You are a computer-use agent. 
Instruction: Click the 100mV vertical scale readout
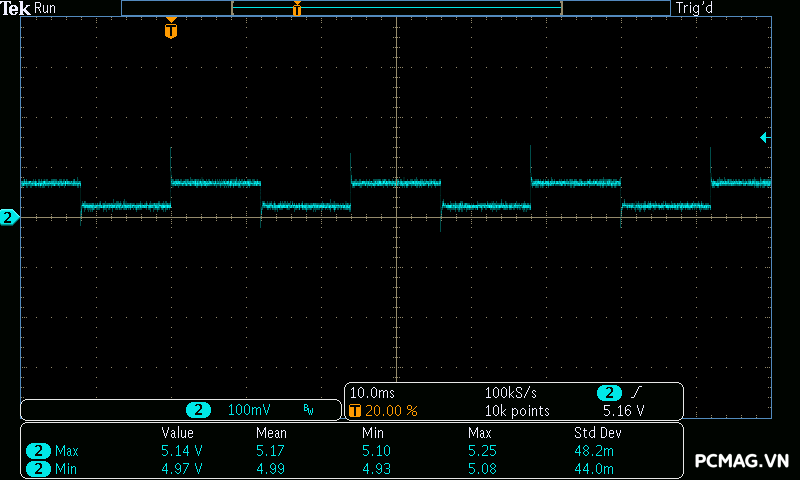[x=249, y=410]
